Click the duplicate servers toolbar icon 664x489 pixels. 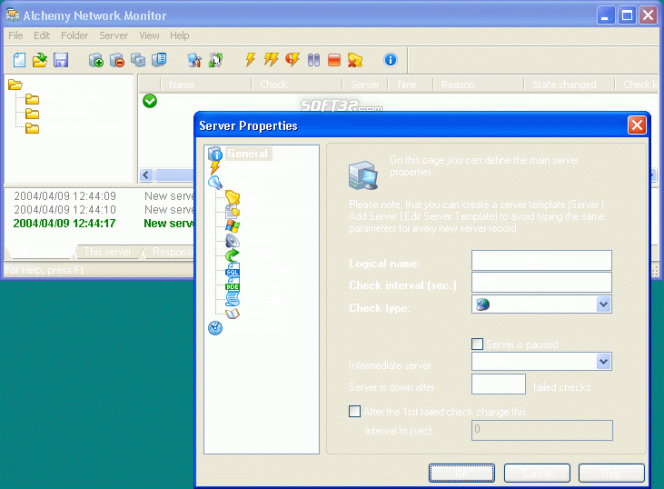pyautogui.click(x=138, y=60)
